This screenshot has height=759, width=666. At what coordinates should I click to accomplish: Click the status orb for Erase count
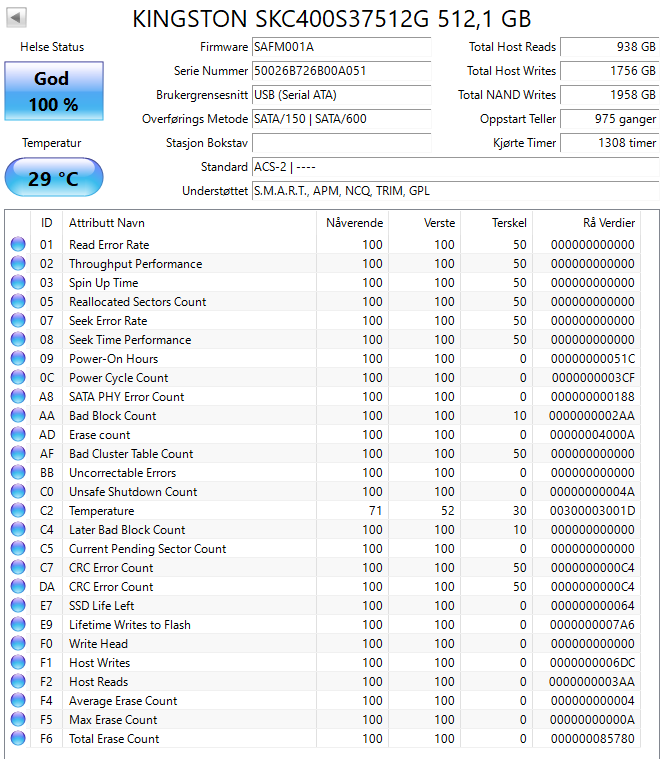click(x=18, y=434)
